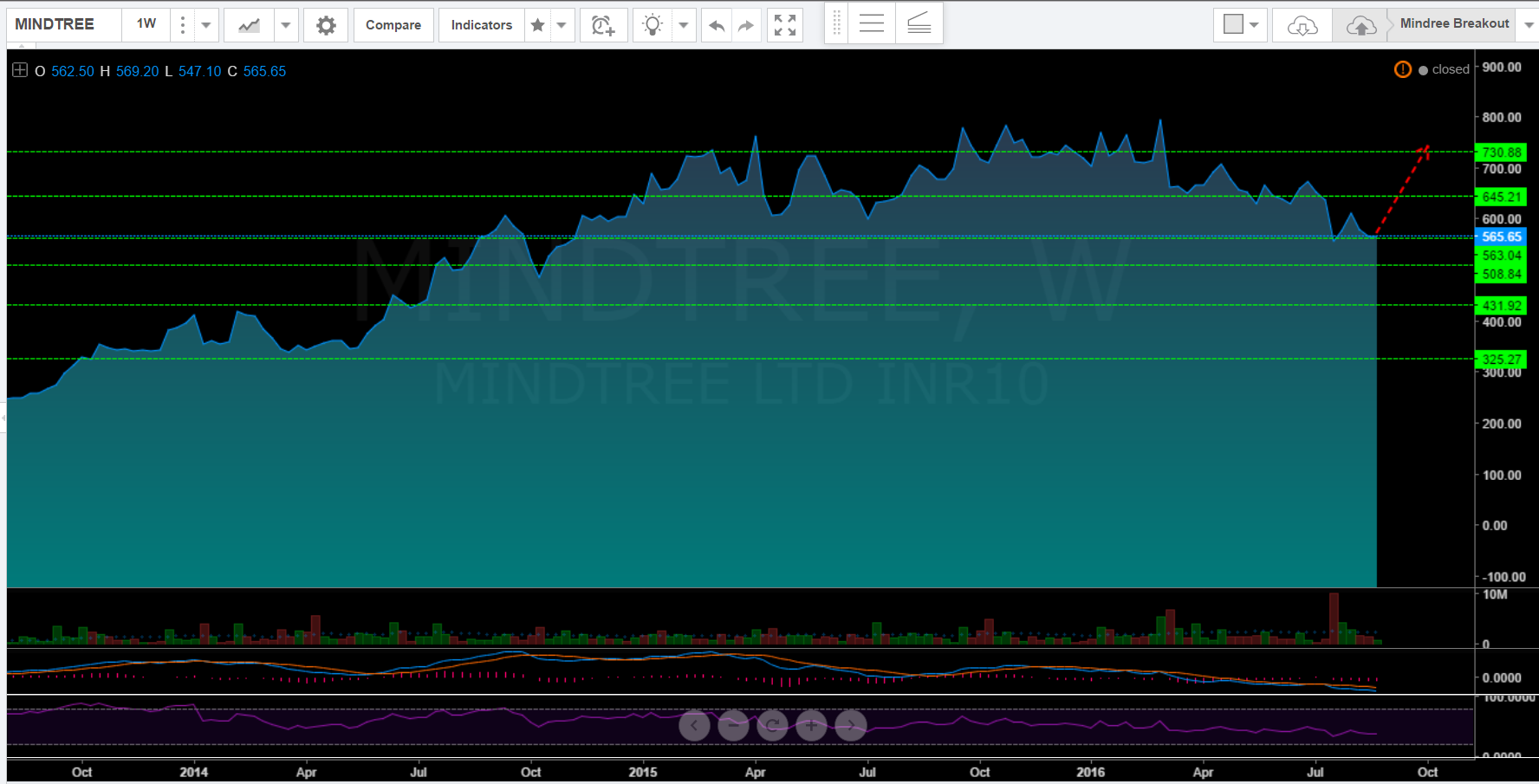1539x784 pixels.
Task: Open the interval options three-dot menu
Action: click(182, 25)
